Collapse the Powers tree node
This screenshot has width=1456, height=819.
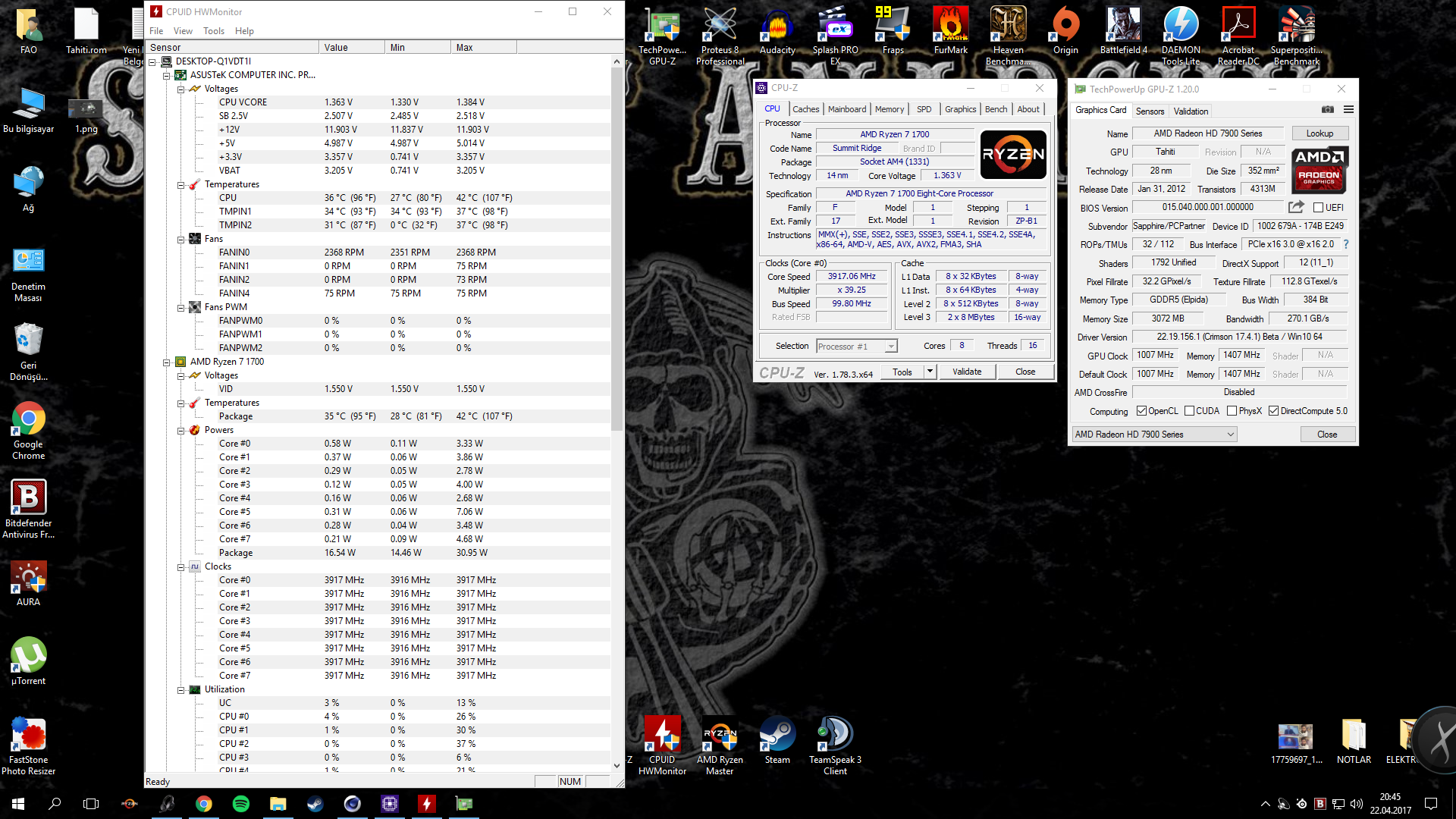pos(181,431)
